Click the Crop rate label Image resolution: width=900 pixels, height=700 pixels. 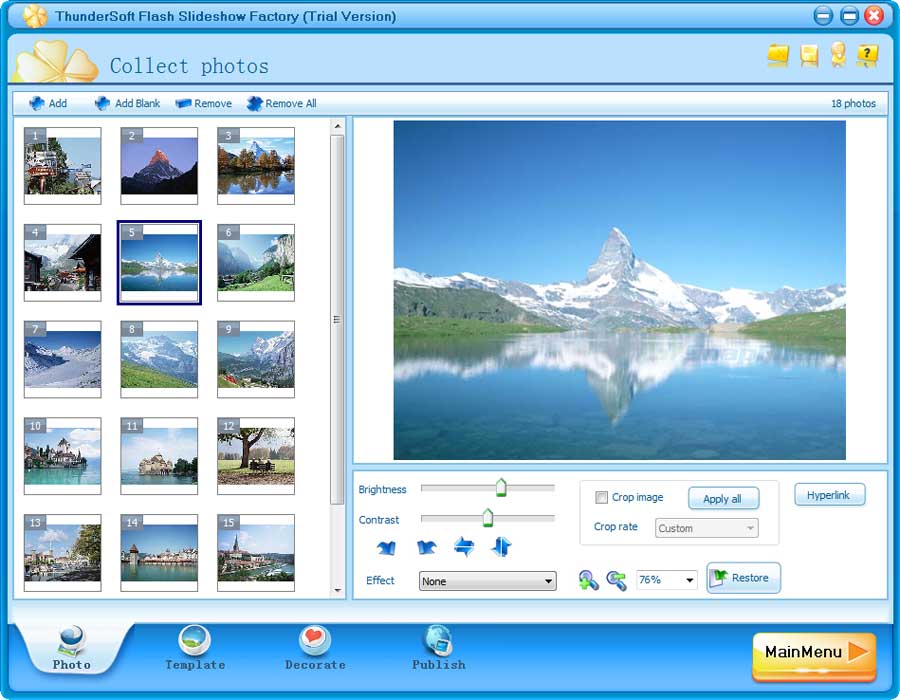(x=615, y=527)
